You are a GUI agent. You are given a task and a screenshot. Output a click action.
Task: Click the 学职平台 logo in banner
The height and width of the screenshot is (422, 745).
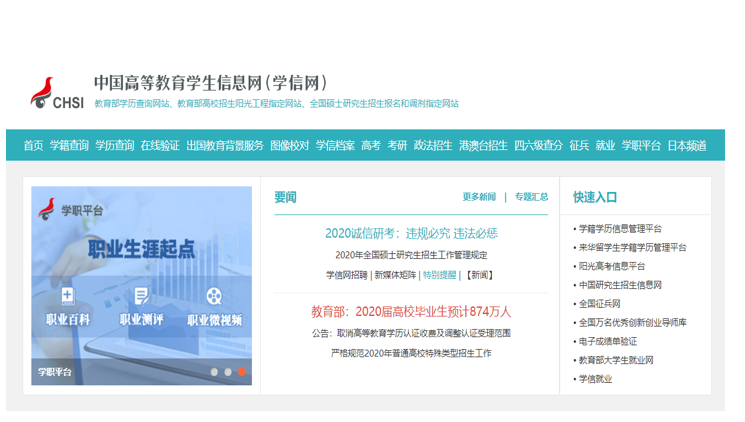pyautogui.click(x=70, y=210)
